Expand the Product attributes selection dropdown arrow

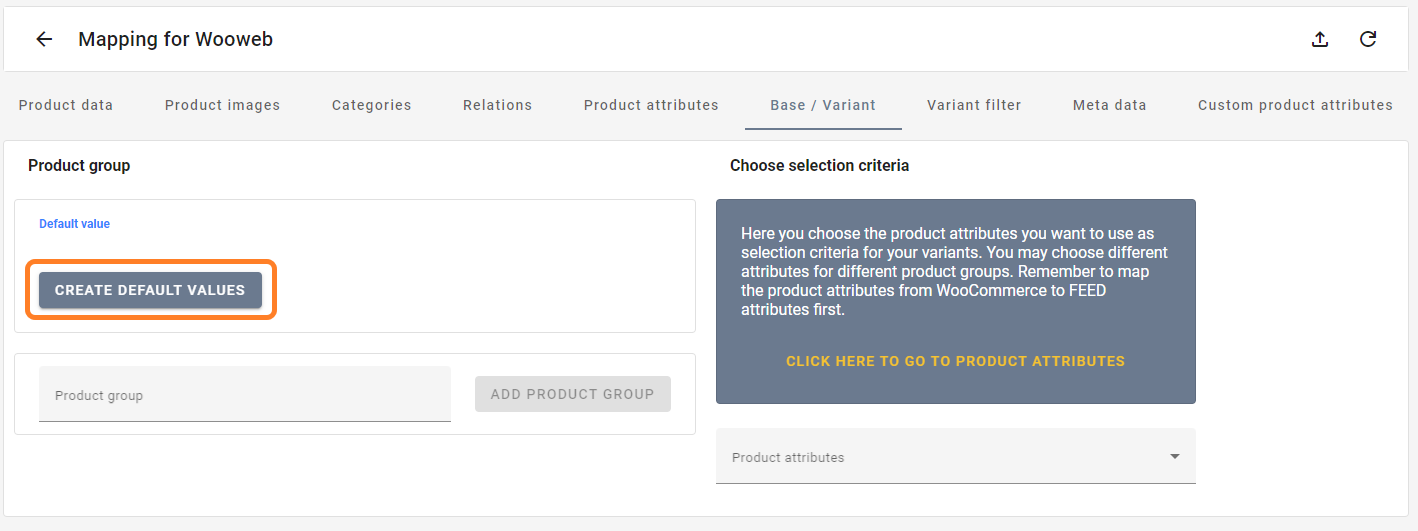coord(1174,457)
